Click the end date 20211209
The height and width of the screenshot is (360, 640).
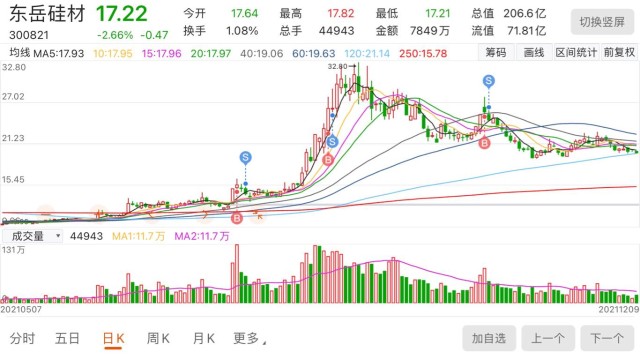pos(619,309)
